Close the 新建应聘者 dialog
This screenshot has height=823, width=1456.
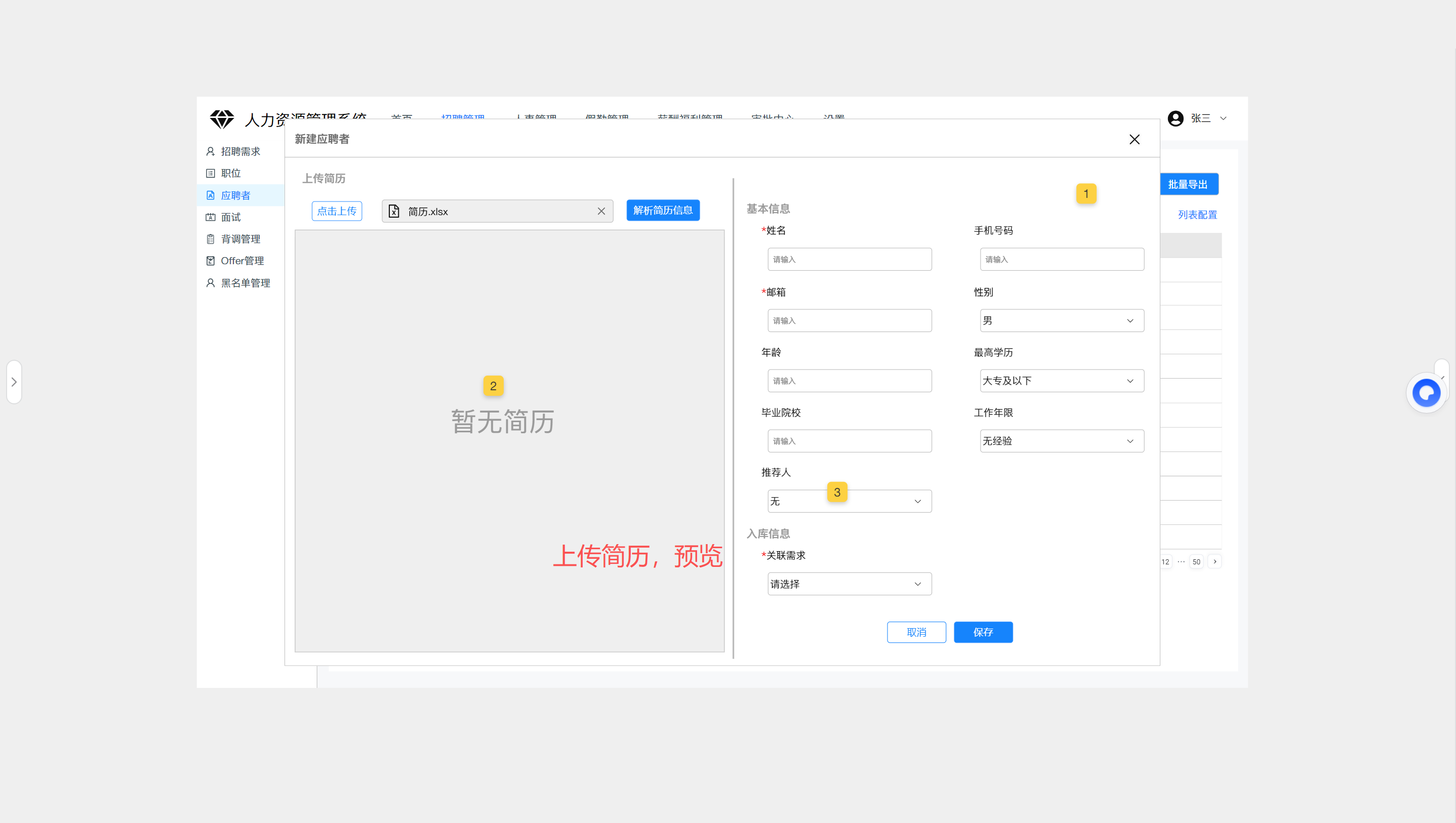point(1134,140)
